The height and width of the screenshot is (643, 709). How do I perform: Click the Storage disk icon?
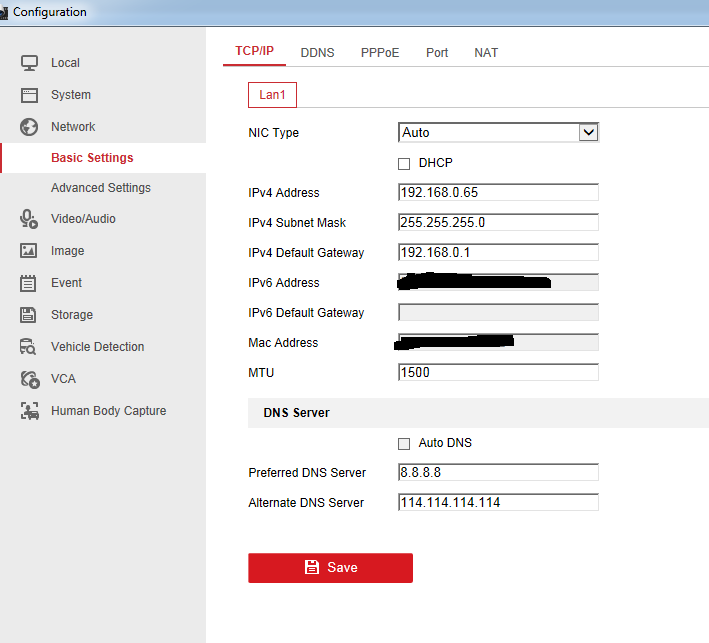pos(29,315)
